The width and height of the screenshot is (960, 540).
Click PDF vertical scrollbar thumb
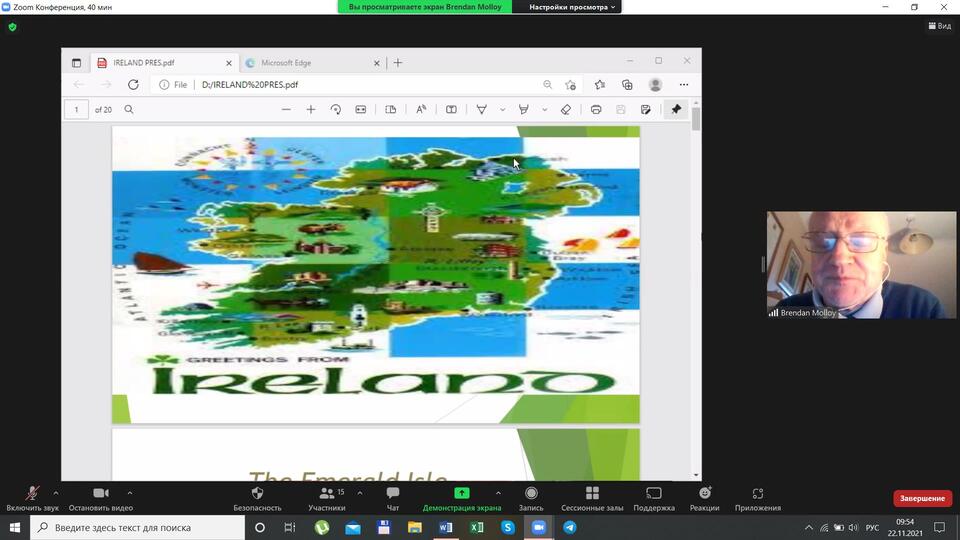[696, 118]
